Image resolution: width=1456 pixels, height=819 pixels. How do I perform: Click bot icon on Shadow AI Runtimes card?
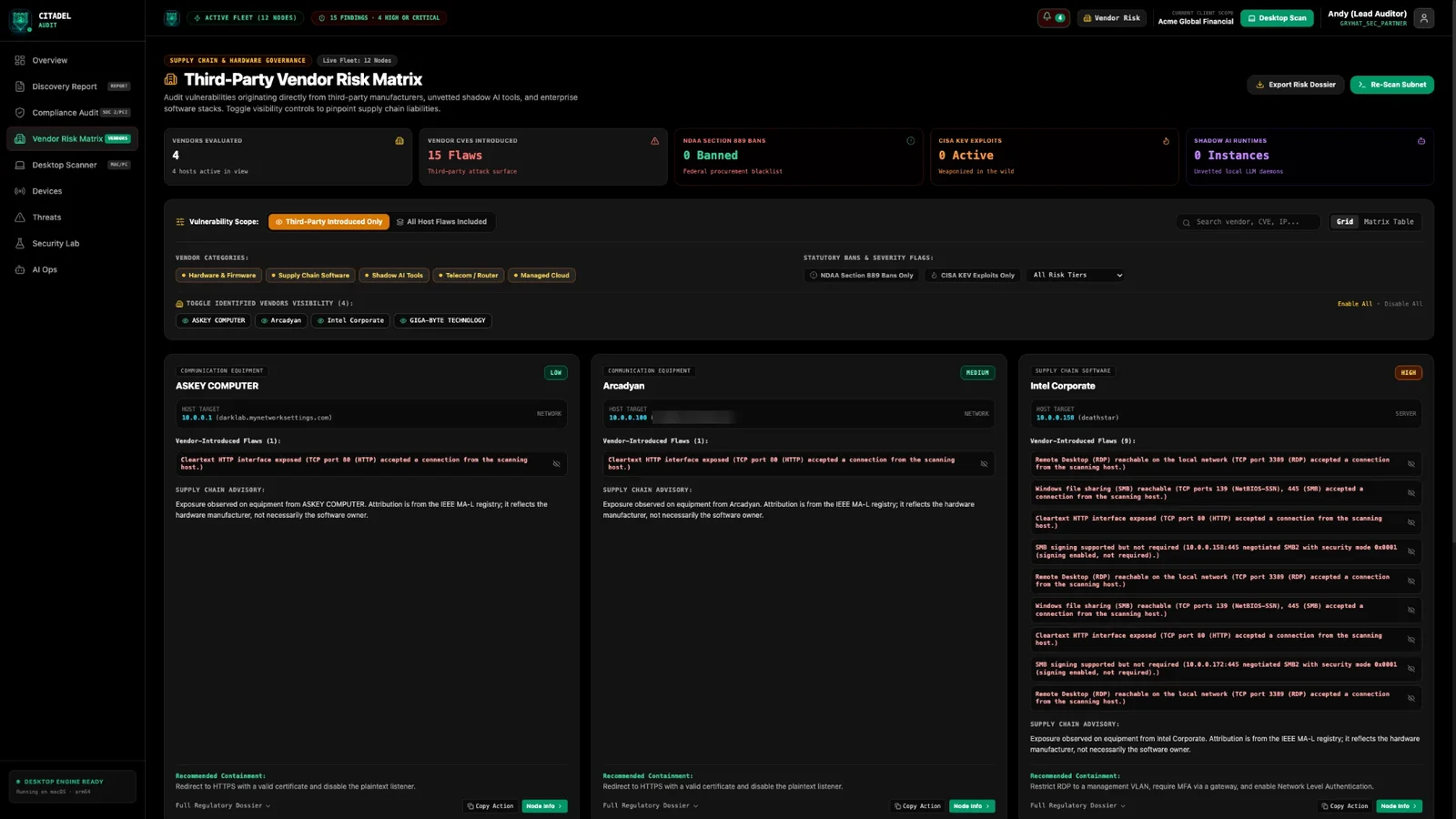[x=1421, y=141]
